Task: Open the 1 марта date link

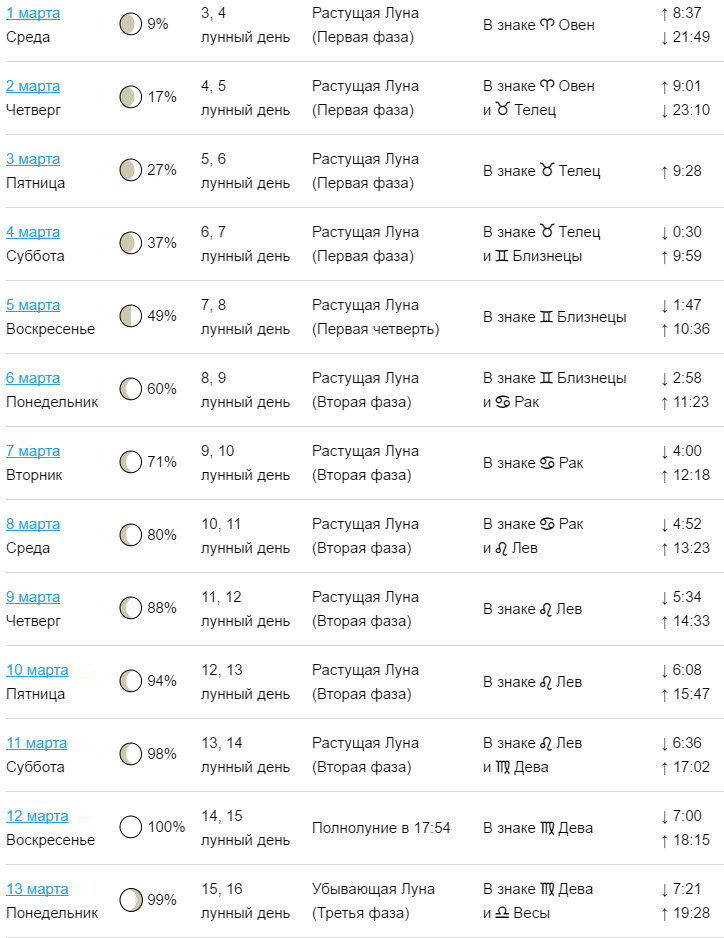Action: point(33,13)
